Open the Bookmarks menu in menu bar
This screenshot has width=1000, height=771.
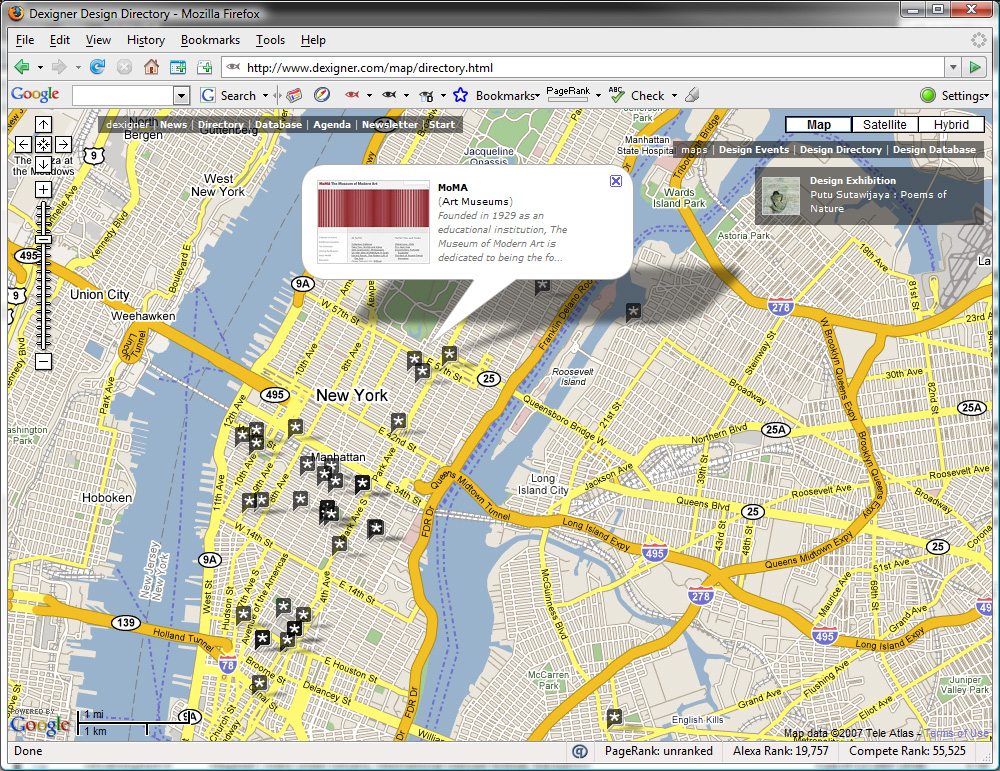(210, 40)
